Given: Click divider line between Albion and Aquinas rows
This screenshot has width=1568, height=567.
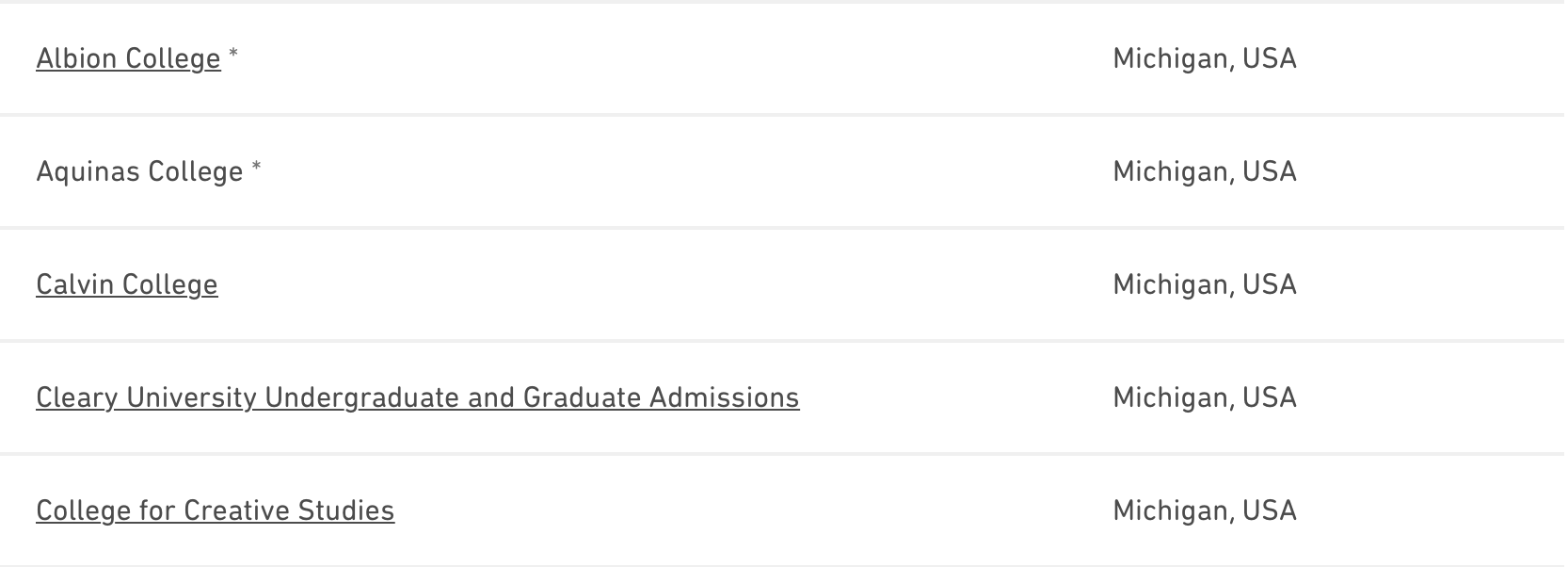Looking at the screenshot, I should (x=782, y=115).
